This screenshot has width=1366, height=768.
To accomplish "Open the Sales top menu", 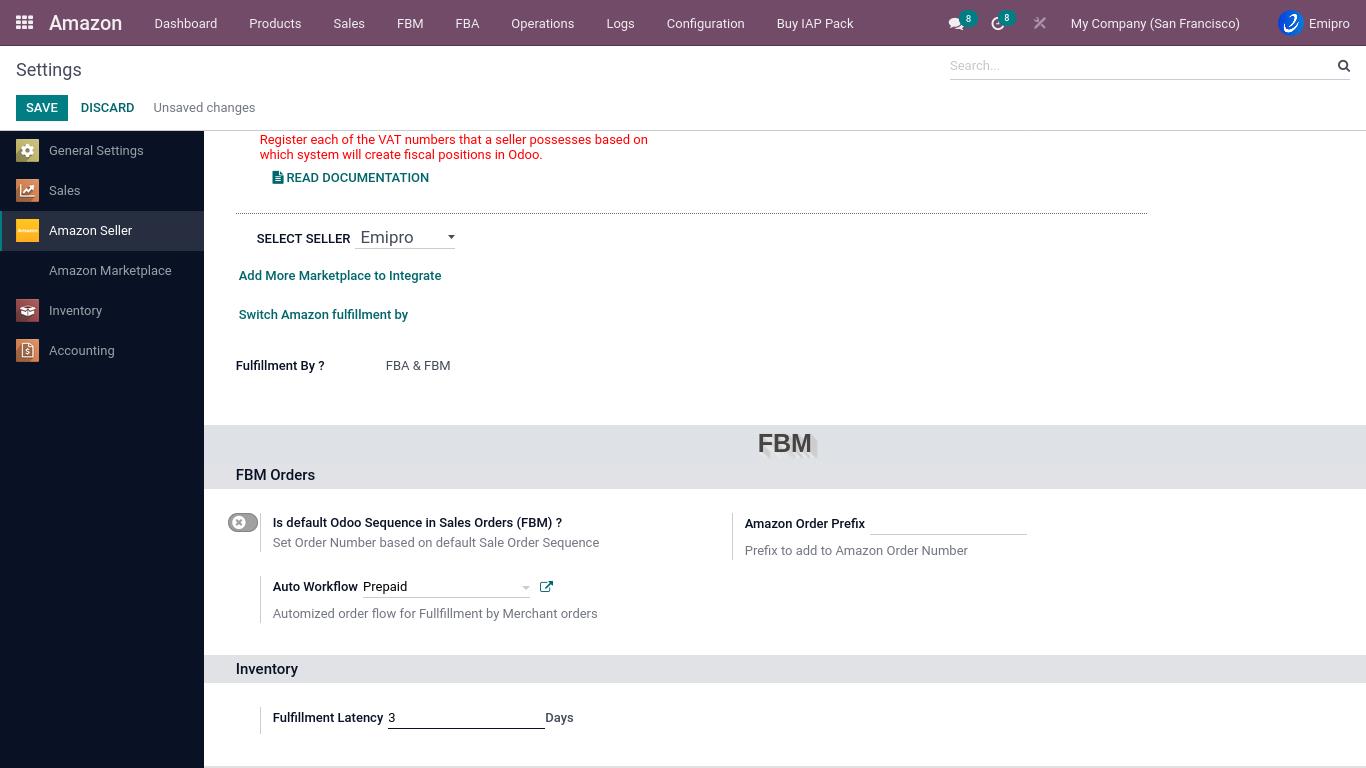I will pyautogui.click(x=349, y=23).
